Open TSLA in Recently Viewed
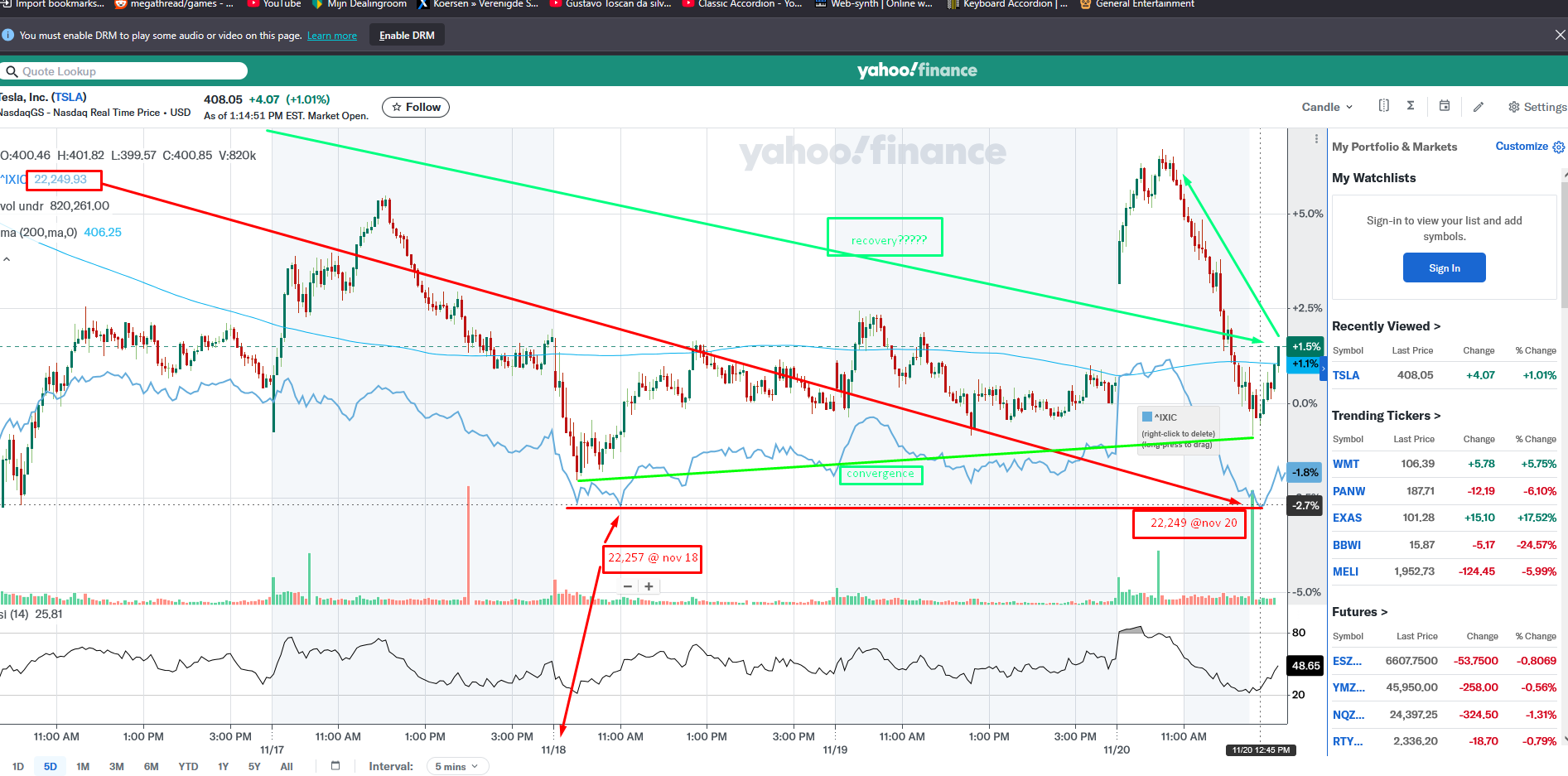Screen dimensions: 1568x776 pyautogui.click(x=1346, y=375)
